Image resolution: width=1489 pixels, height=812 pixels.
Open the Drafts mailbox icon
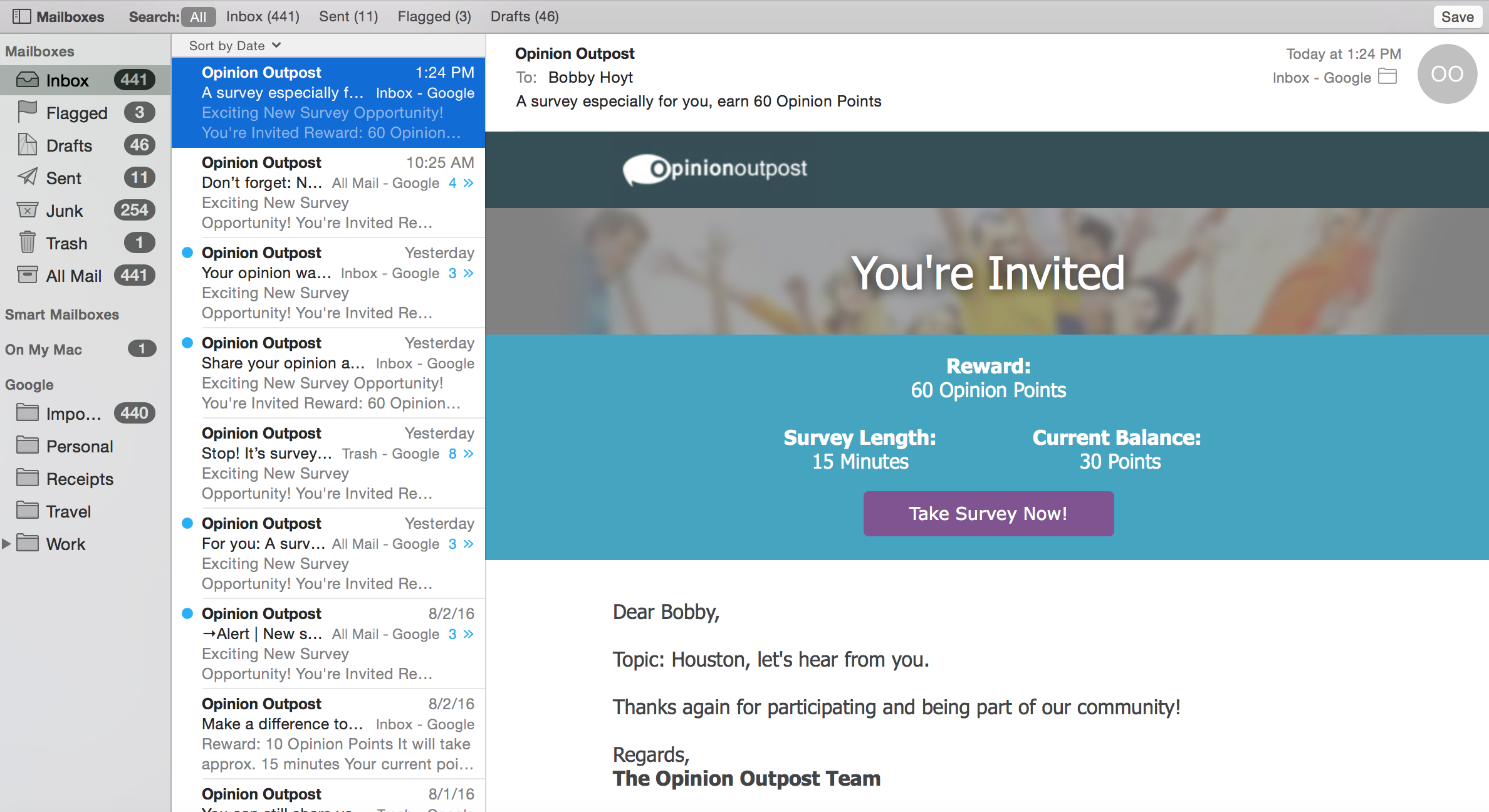[x=27, y=145]
